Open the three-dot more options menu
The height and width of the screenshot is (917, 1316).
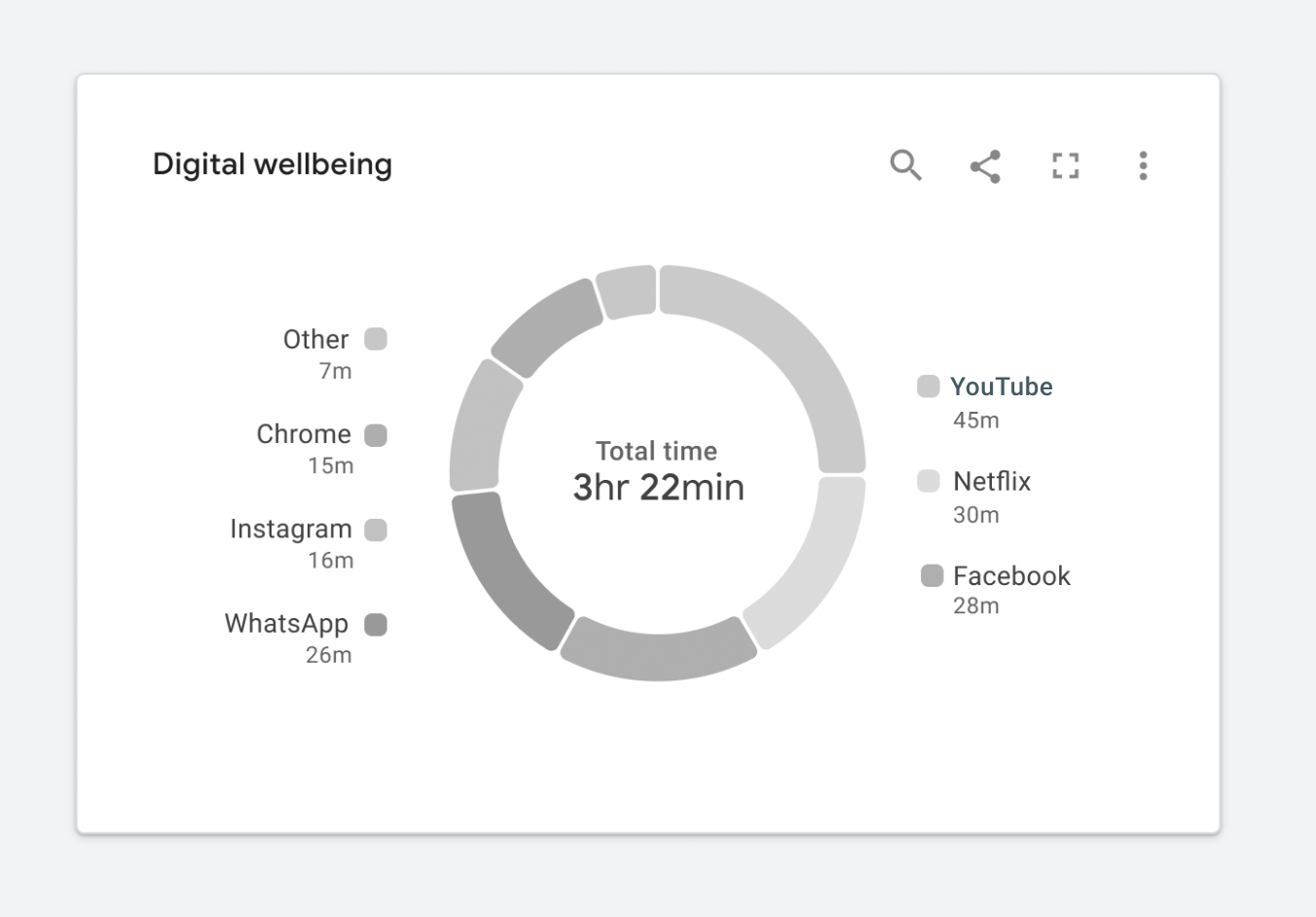(x=1143, y=165)
